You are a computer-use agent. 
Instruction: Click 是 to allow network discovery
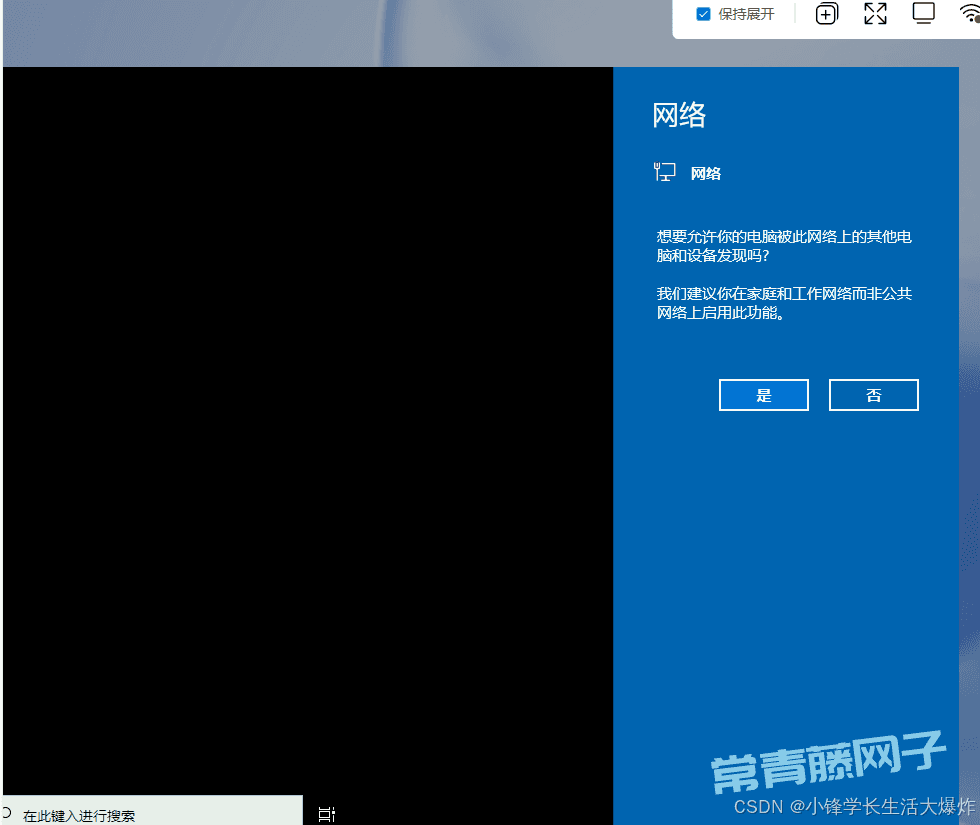(764, 395)
